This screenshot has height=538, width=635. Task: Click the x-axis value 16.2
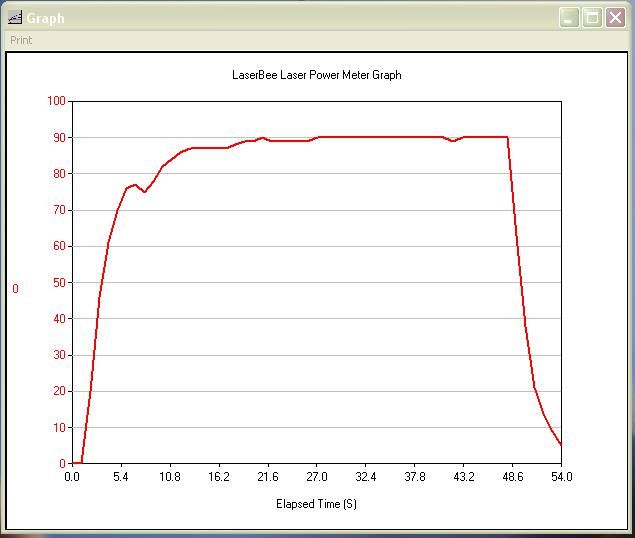click(219, 477)
